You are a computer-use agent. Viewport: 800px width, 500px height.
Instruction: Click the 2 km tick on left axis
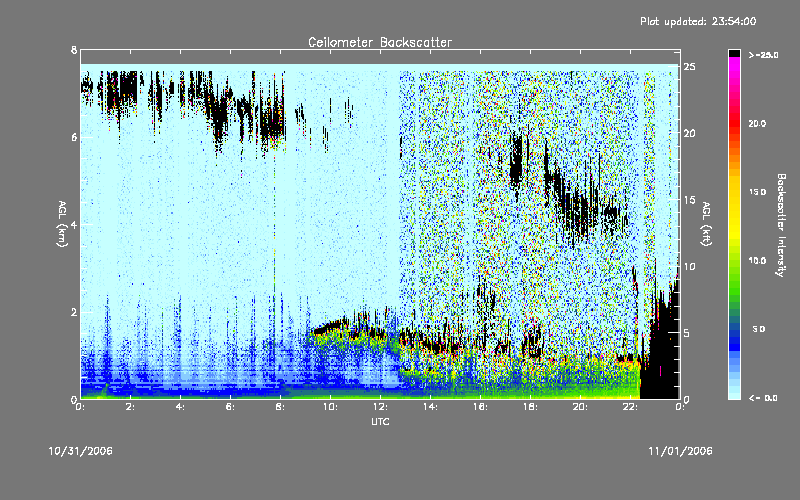pyautogui.click(x=74, y=312)
